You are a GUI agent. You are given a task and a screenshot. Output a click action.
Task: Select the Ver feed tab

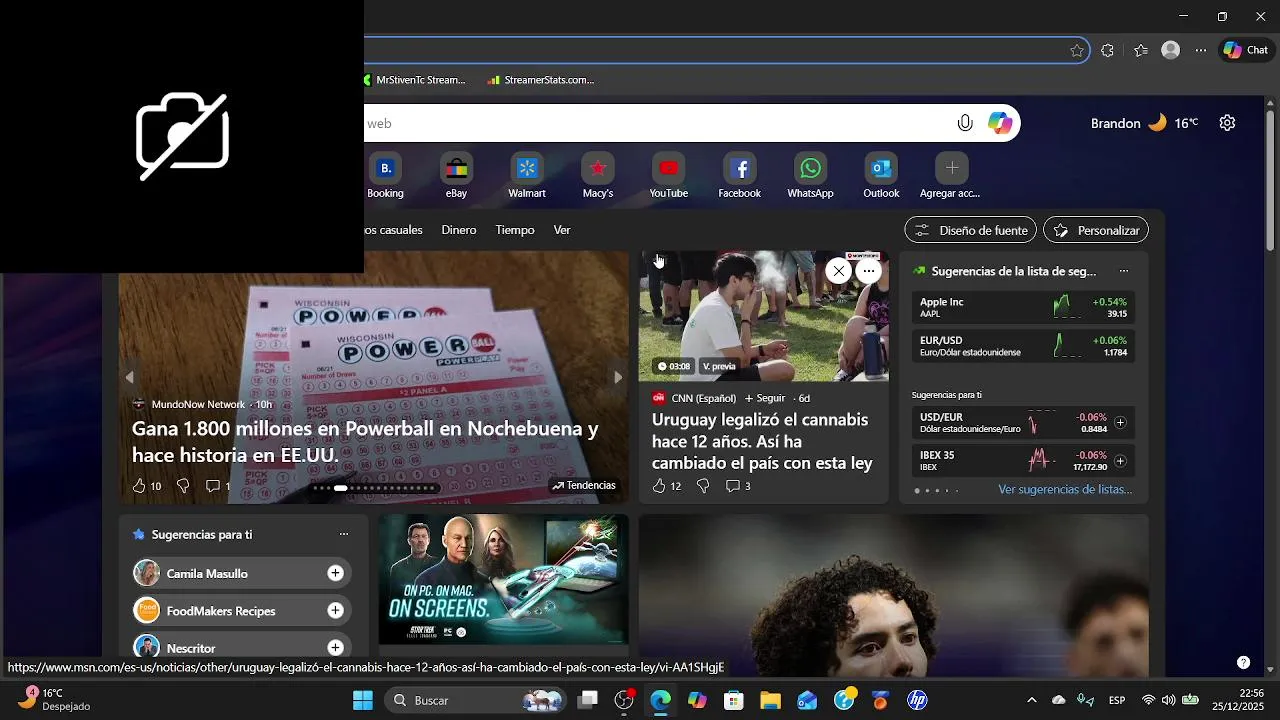[562, 230]
